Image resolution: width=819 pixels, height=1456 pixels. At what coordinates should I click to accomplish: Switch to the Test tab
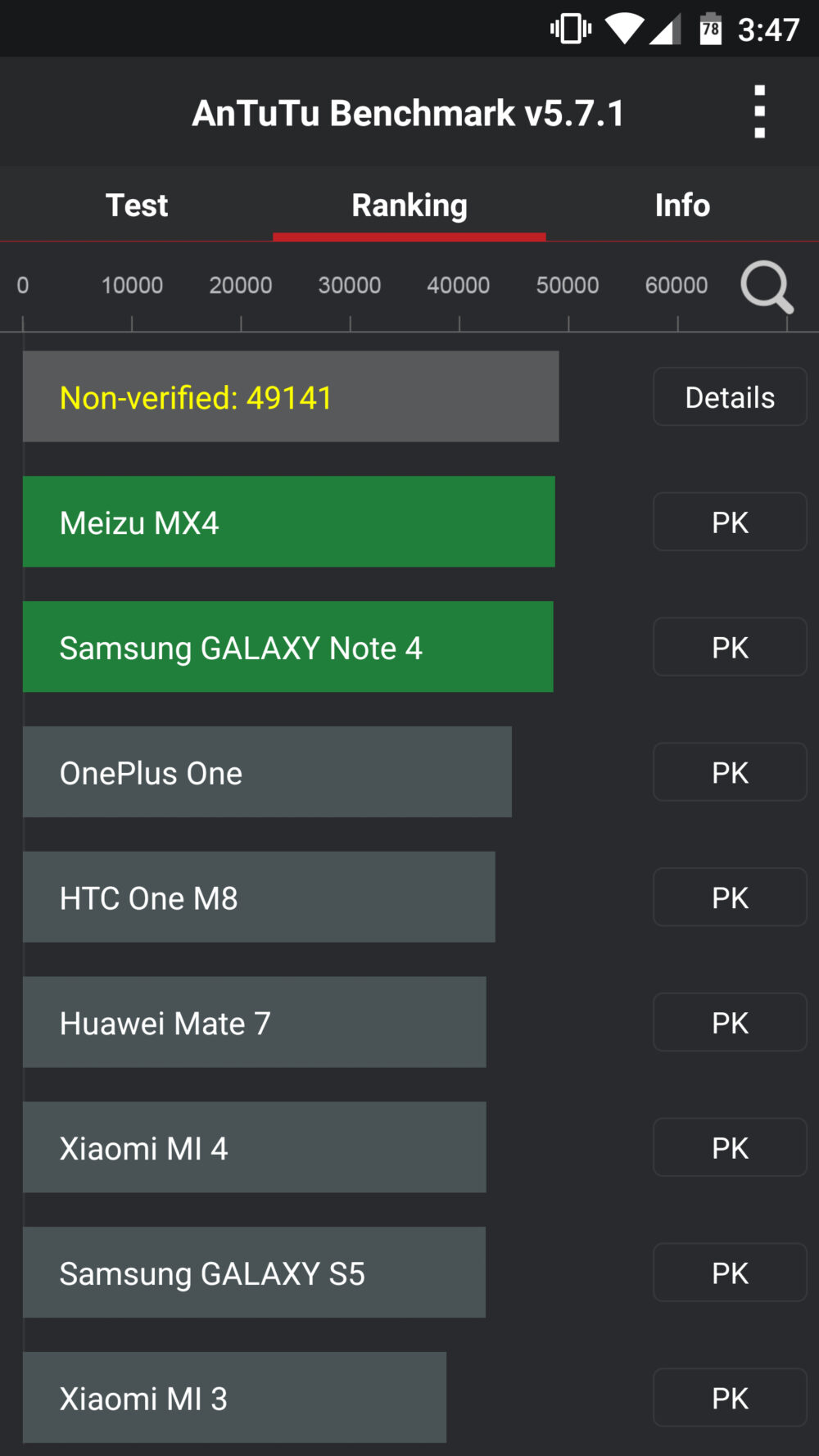[x=137, y=205]
